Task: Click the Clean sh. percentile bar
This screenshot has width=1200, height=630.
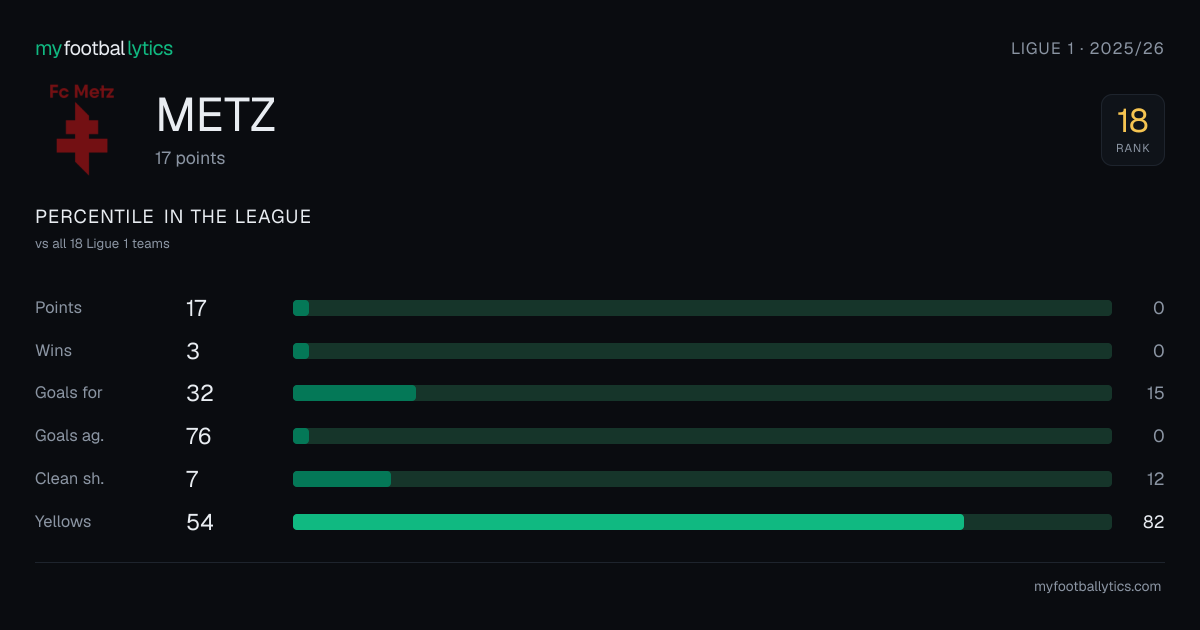Action: 702,479
